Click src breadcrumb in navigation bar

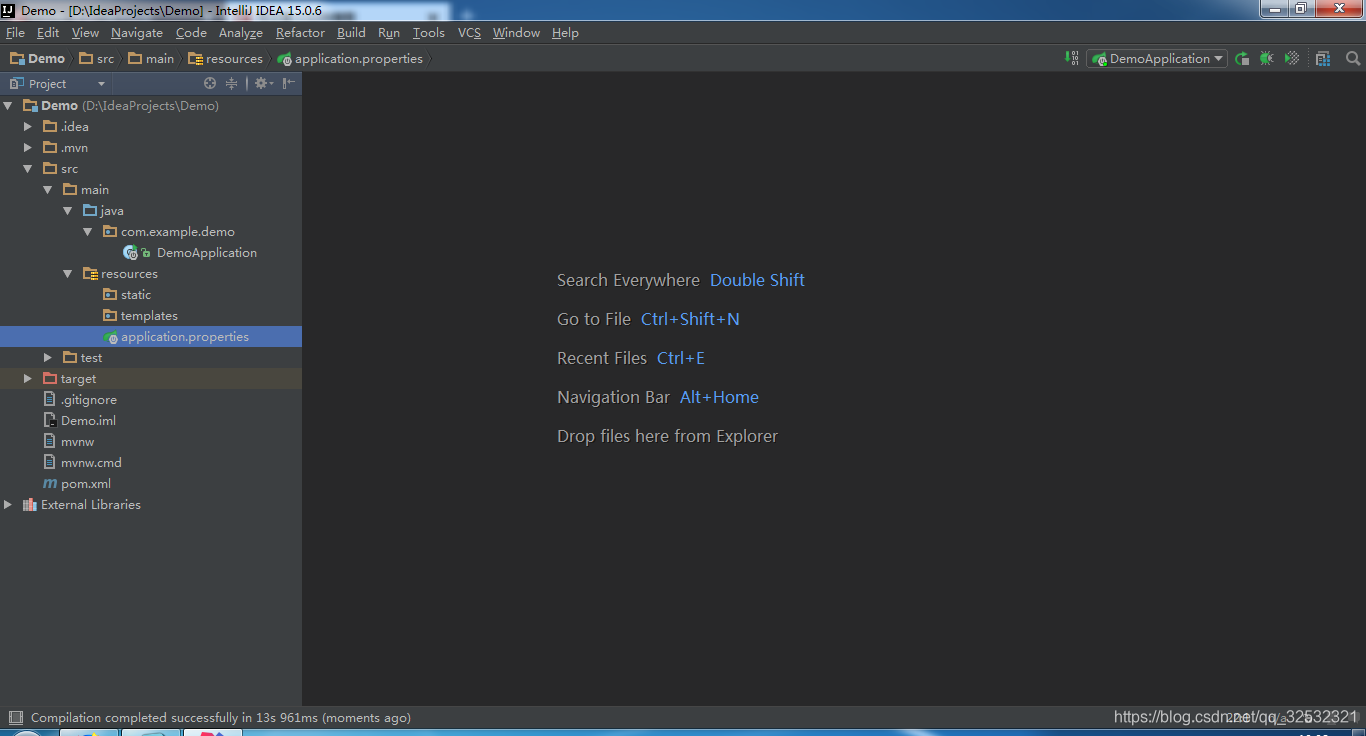coord(97,58)
